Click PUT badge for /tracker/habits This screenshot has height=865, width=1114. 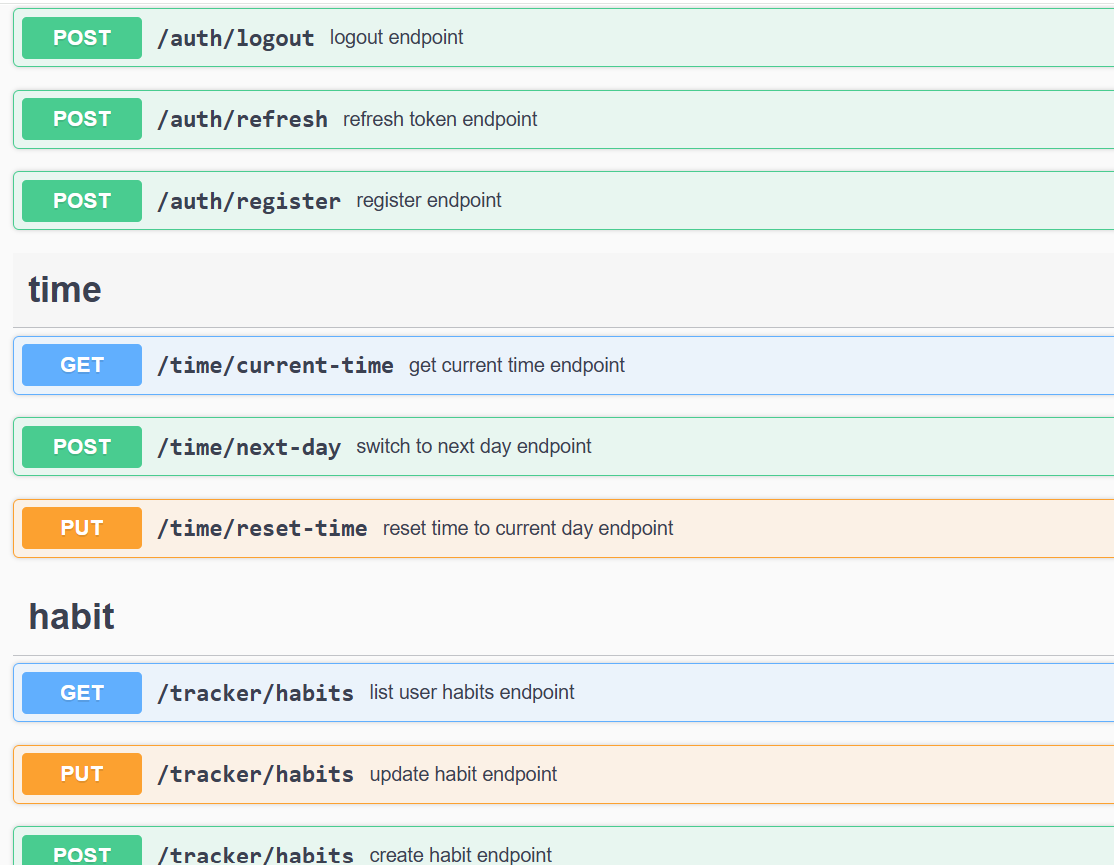coord(82,775)
